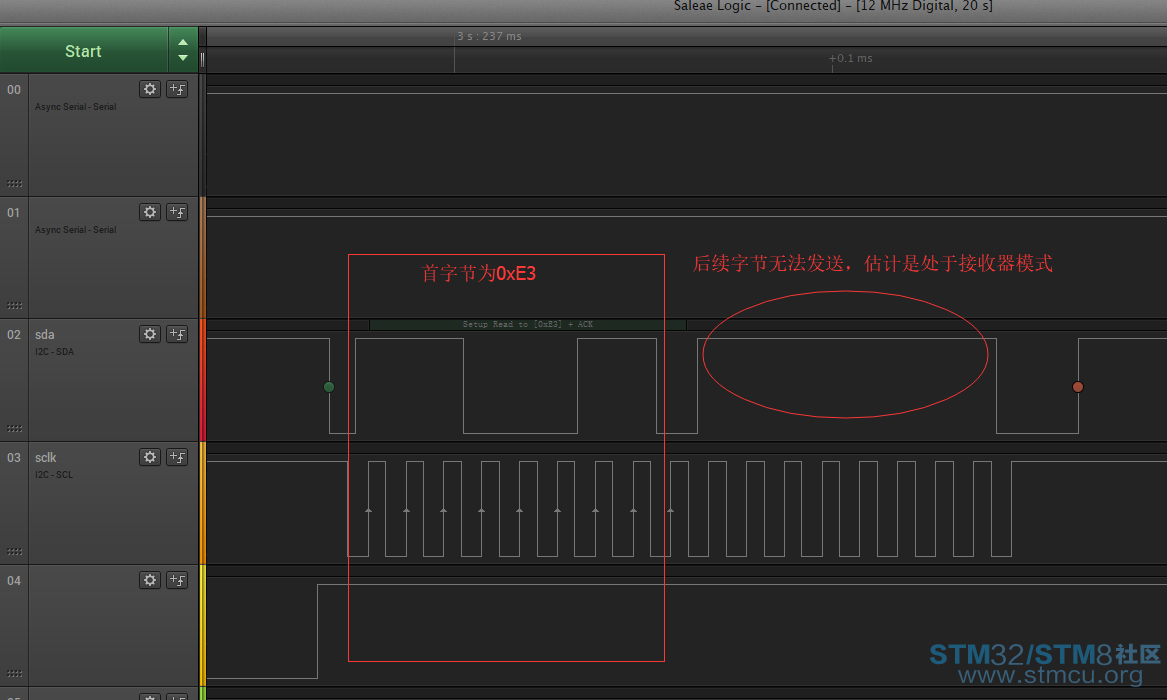Grab sclk channel resize handle dots

click(14, 551)
